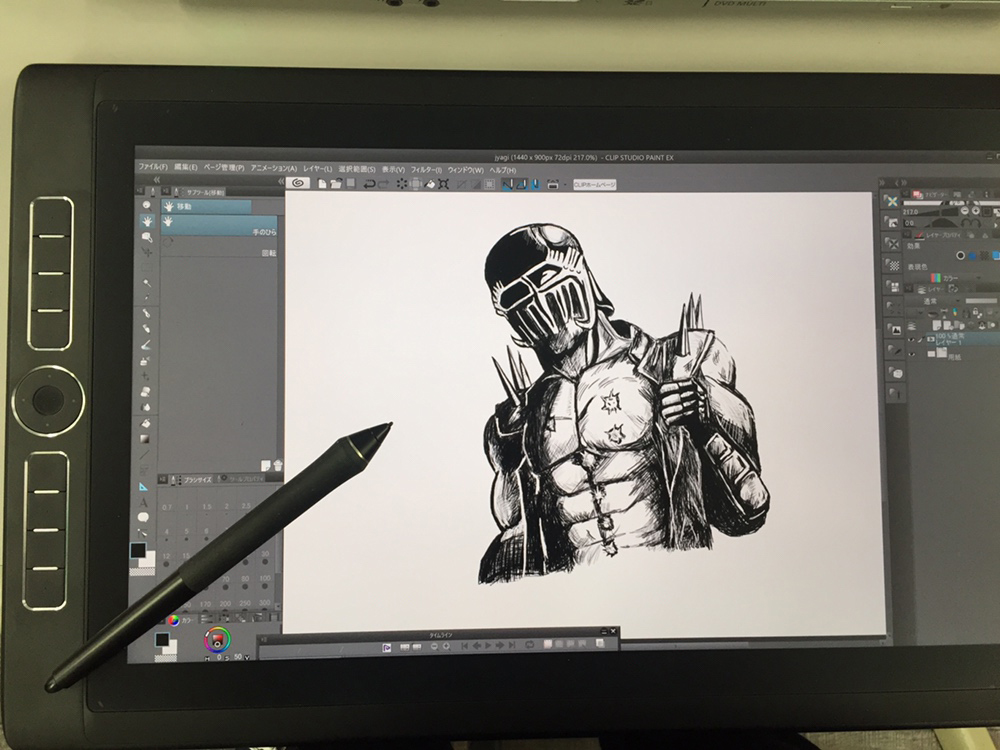Open the ファイル(F) menu
The width and height of the screenshot is (1000, 750).
(x=153, y=167)
